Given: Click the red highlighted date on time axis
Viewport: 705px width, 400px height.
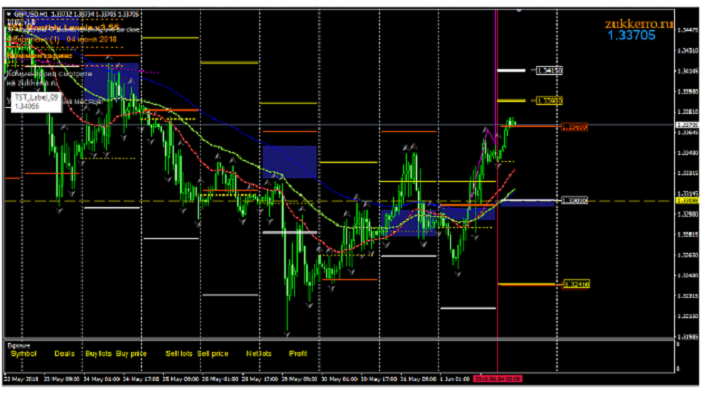Looking at the screenshot, I should coord(497,379).
